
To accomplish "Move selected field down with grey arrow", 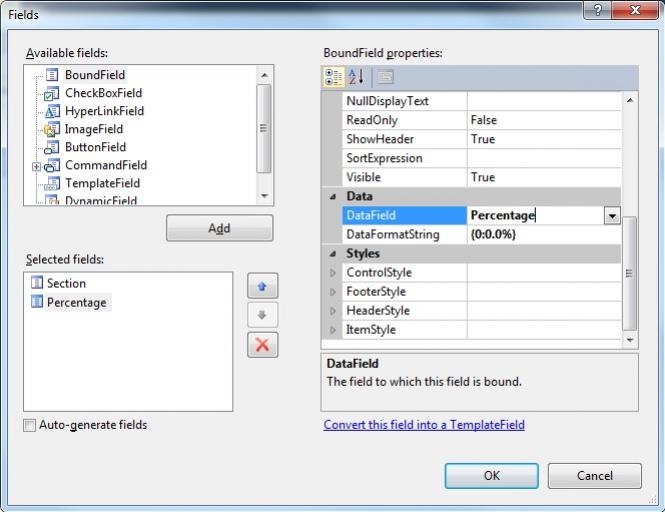I will click(263, 315).
